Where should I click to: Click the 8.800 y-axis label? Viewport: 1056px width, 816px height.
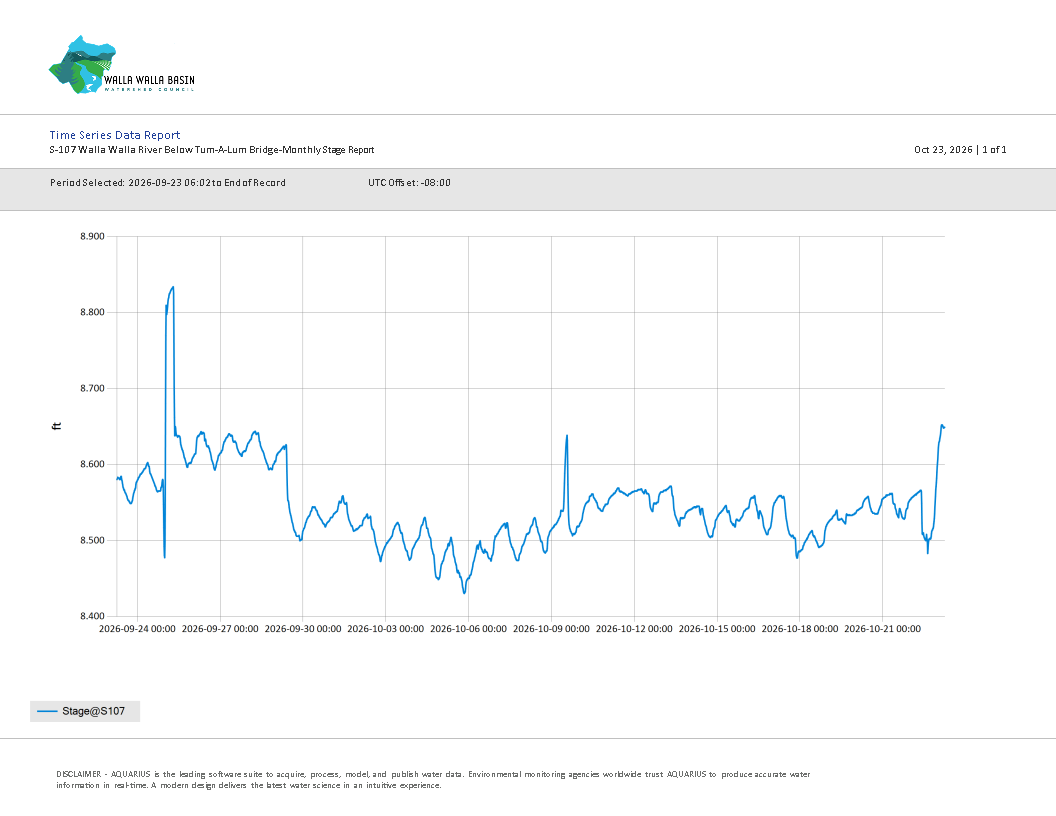pyautogui.click(x=92, y=312)
